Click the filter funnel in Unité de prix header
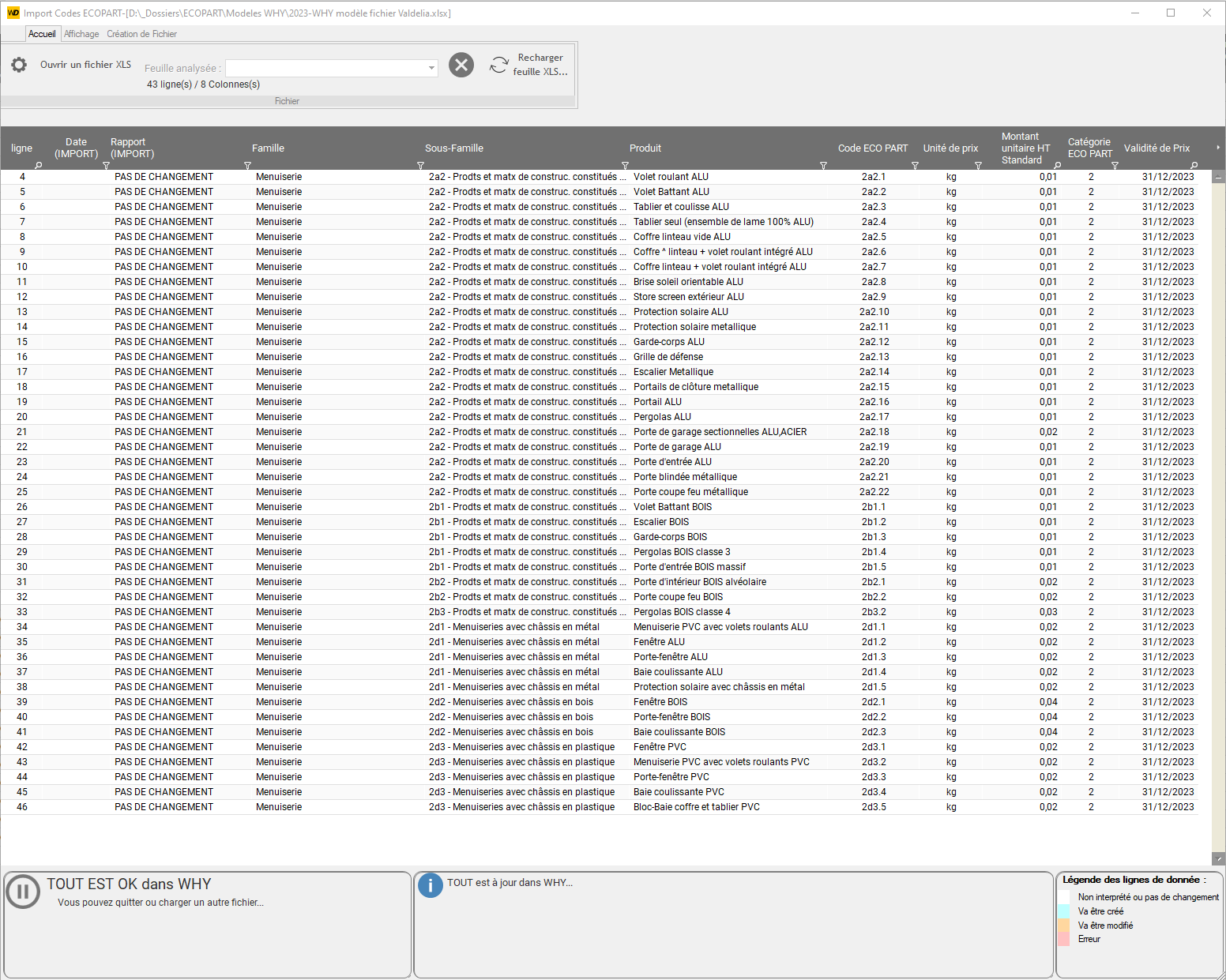Viewport: 1226px width, 980px height. [978, 166]
